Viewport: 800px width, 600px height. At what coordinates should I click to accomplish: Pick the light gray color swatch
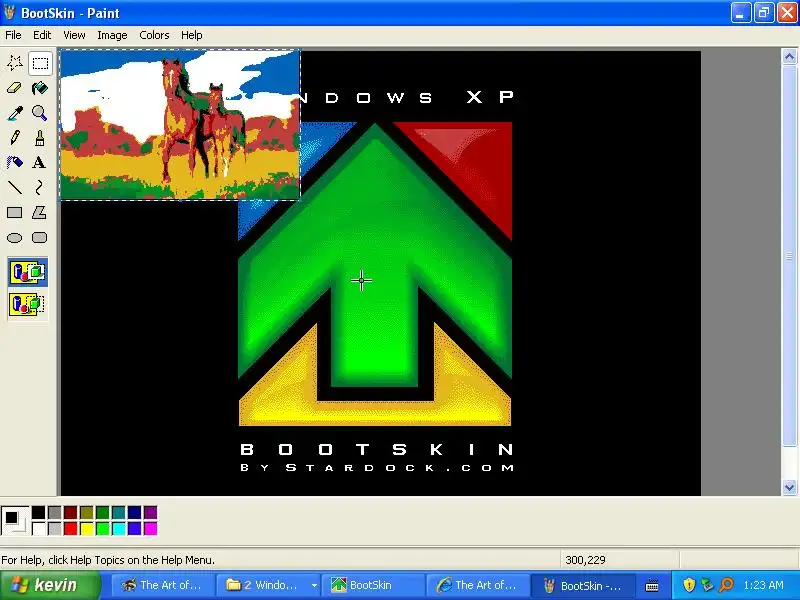(x=55, y=528)
